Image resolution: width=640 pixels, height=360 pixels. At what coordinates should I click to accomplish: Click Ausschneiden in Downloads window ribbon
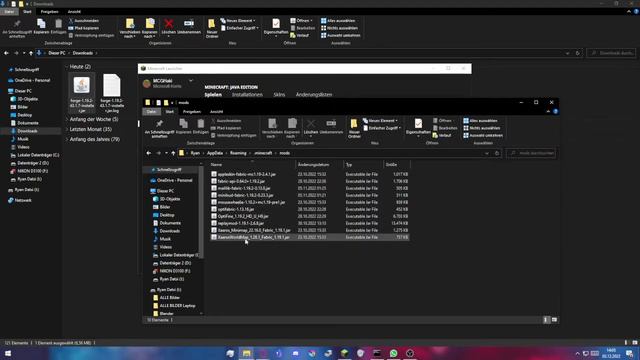pyautogui.click(x=83, y=21)
